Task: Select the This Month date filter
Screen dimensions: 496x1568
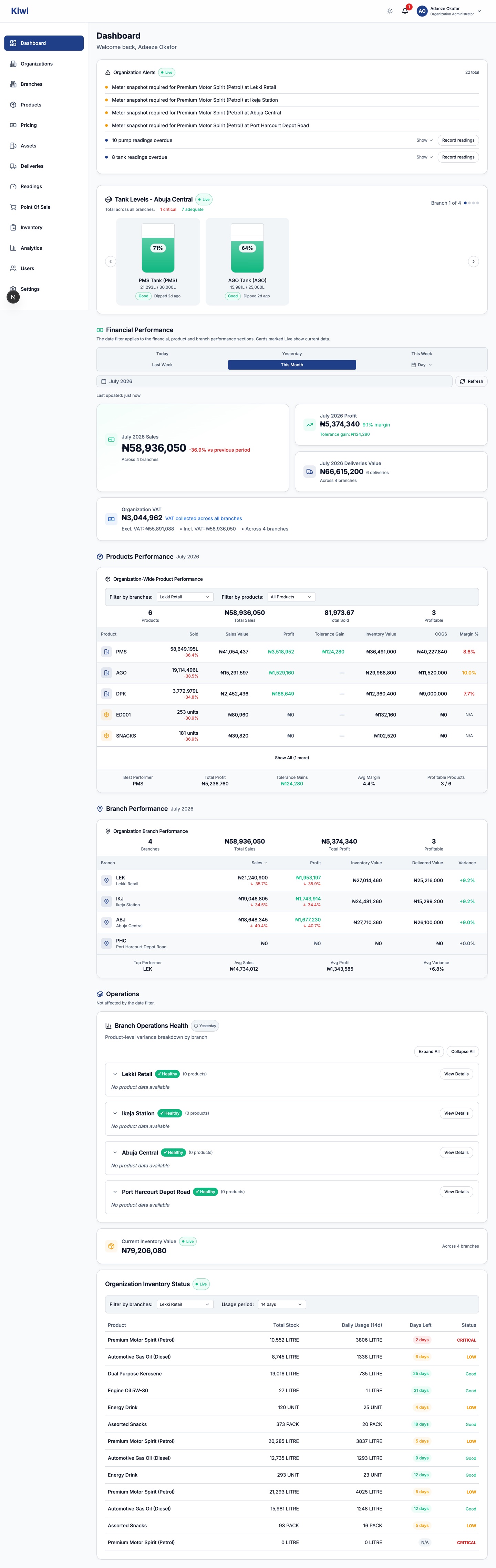Action: (292, 364)
